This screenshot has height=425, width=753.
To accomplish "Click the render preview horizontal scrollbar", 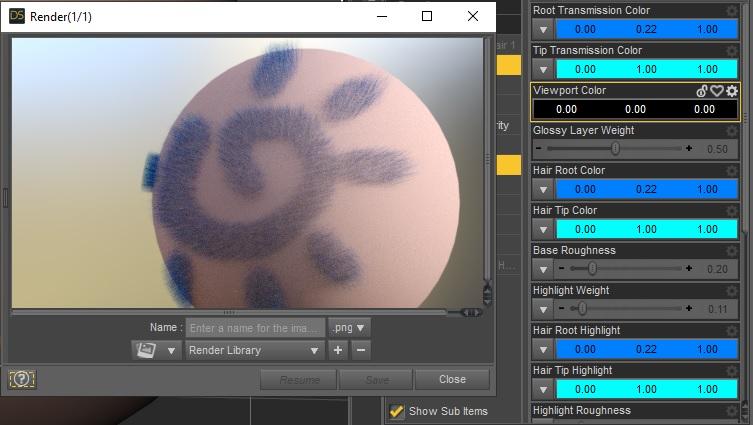I will (229, 313).
